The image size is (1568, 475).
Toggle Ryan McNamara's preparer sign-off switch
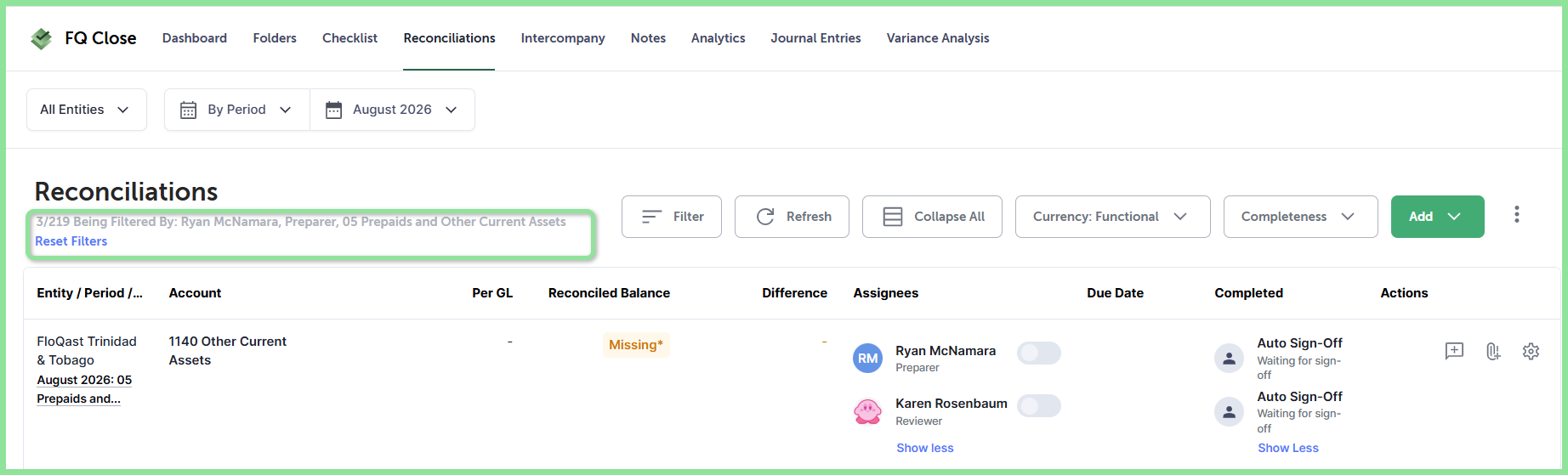pos(1039,353)
